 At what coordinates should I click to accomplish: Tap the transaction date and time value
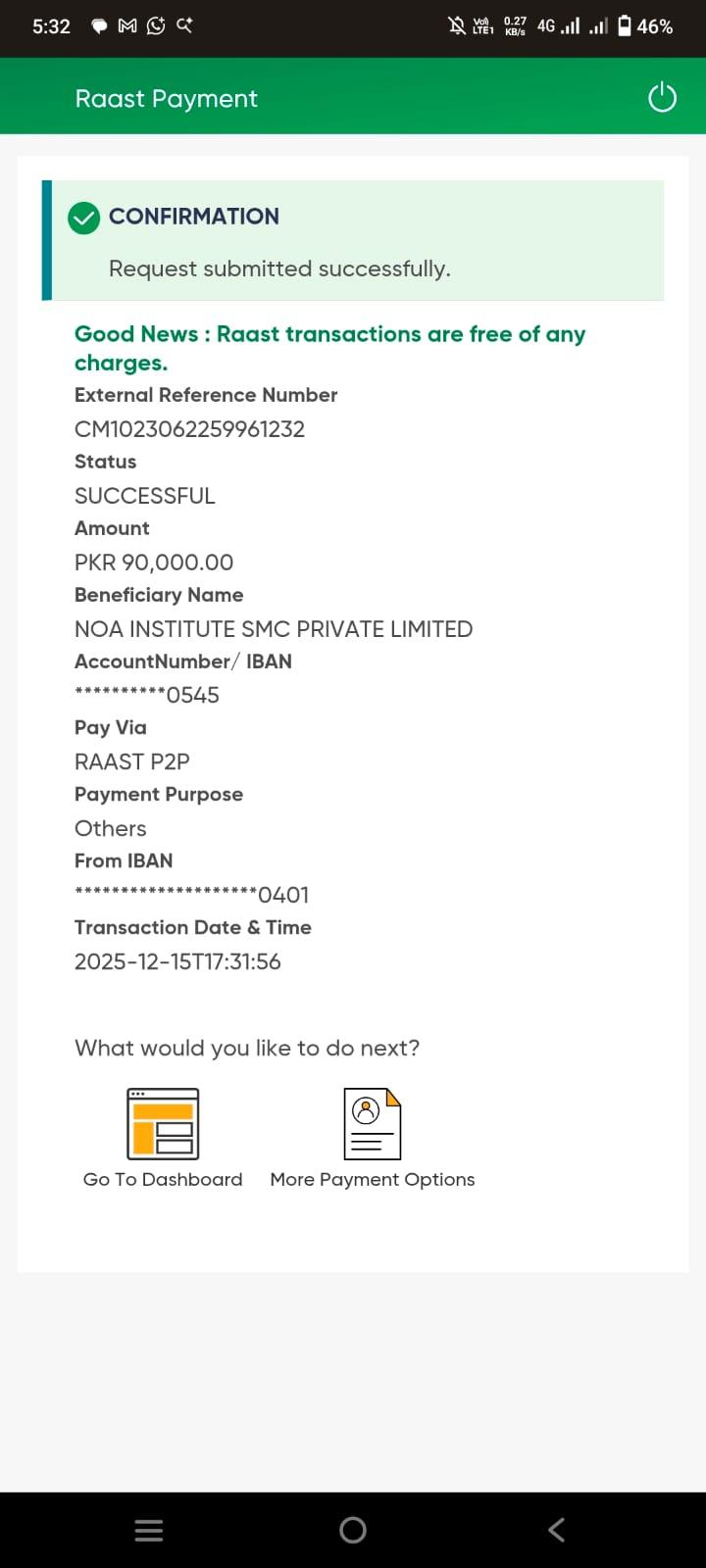point(177,961)
